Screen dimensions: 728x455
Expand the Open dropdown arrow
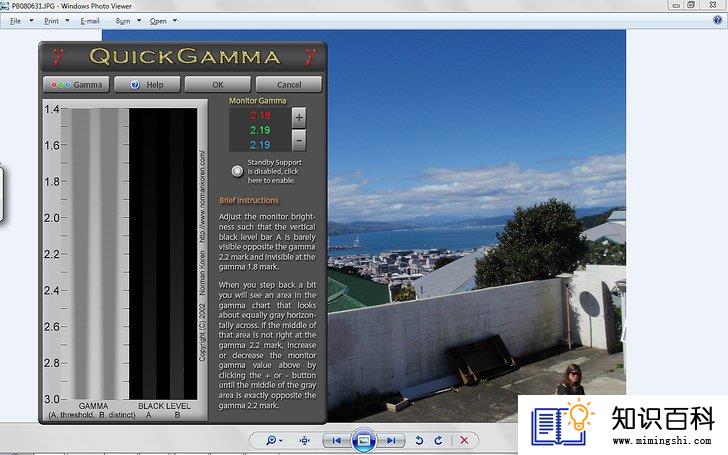click(175, 20)
